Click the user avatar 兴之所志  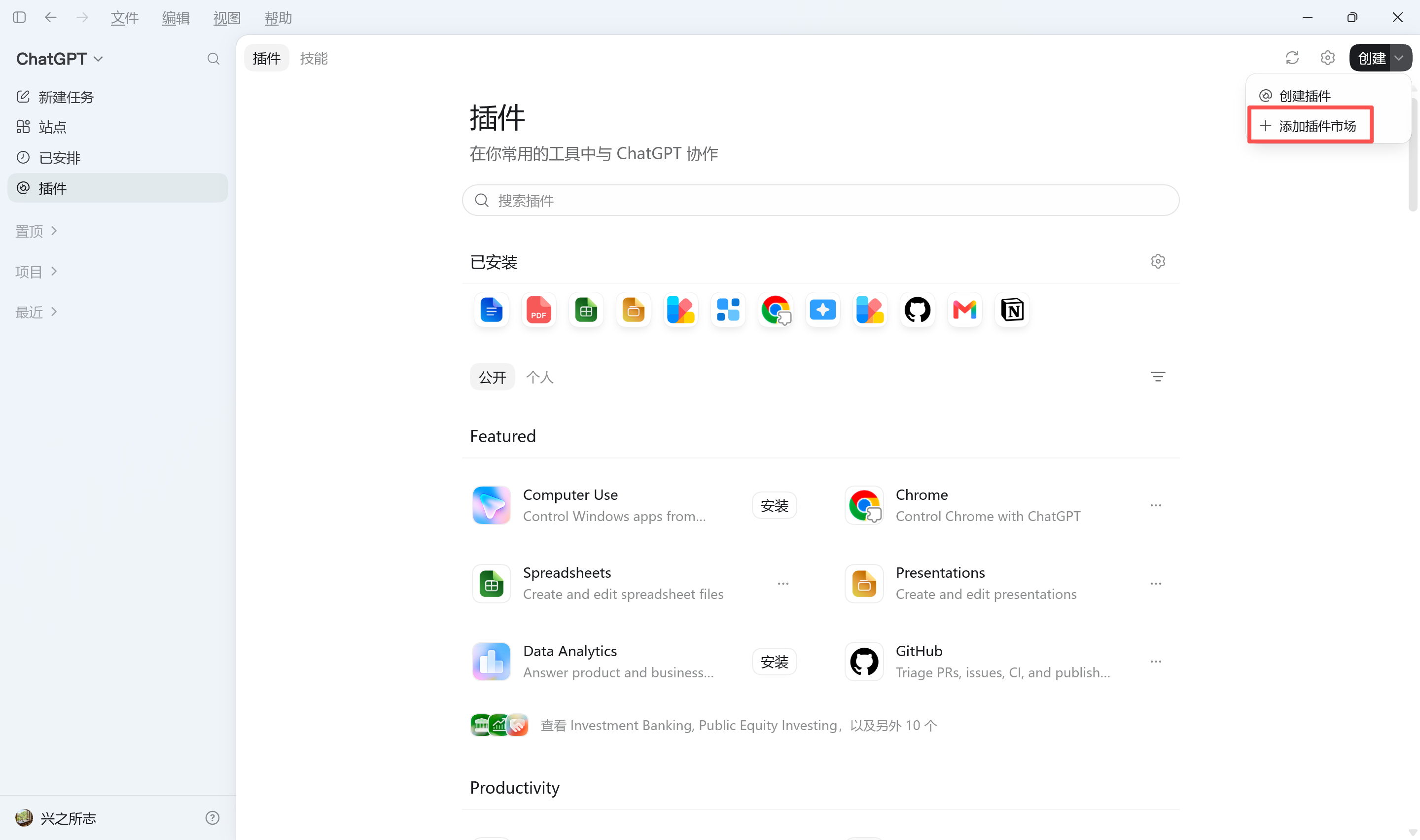[24, 818]
